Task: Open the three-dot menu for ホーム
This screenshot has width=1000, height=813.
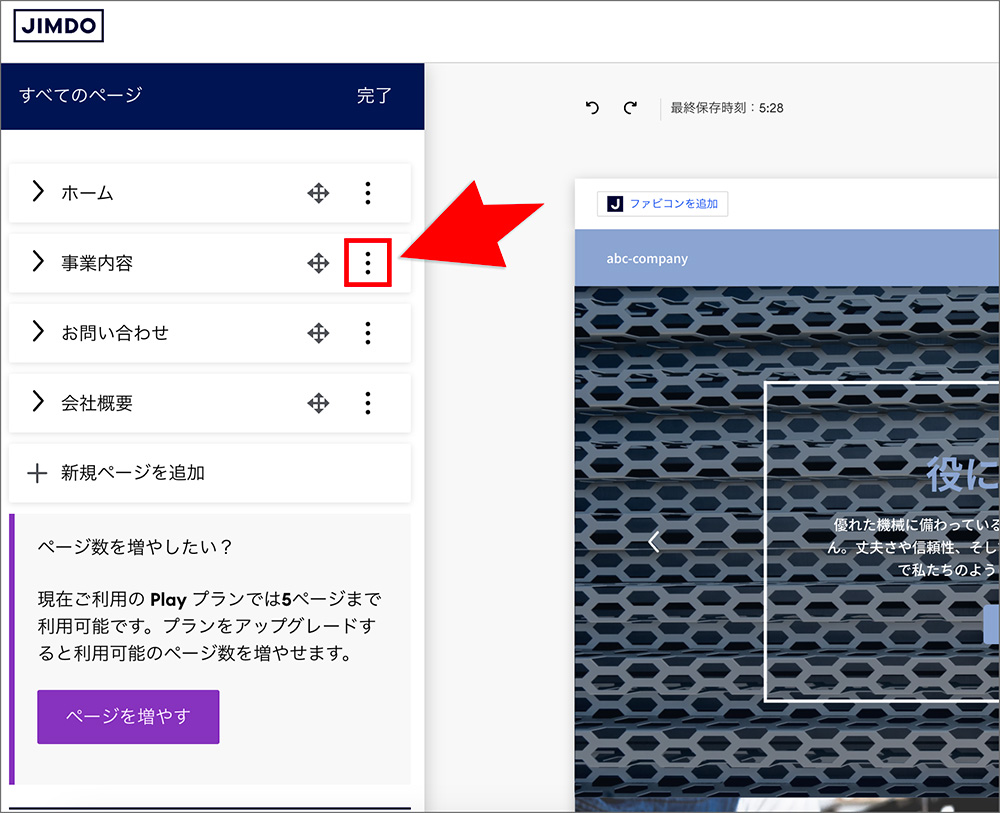Action: [x=368, y=193]
